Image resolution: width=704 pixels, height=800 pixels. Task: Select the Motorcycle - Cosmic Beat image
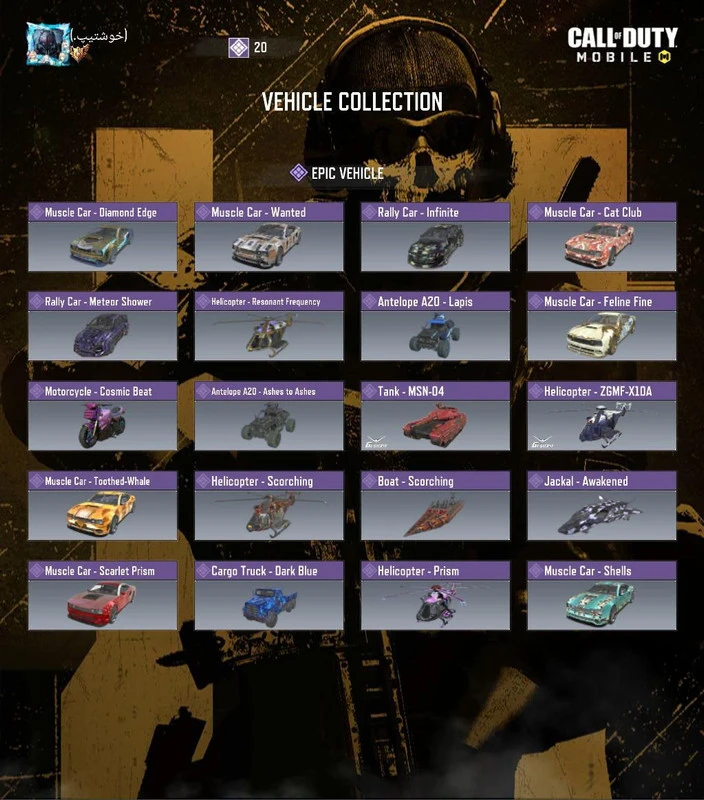point(103,426)
